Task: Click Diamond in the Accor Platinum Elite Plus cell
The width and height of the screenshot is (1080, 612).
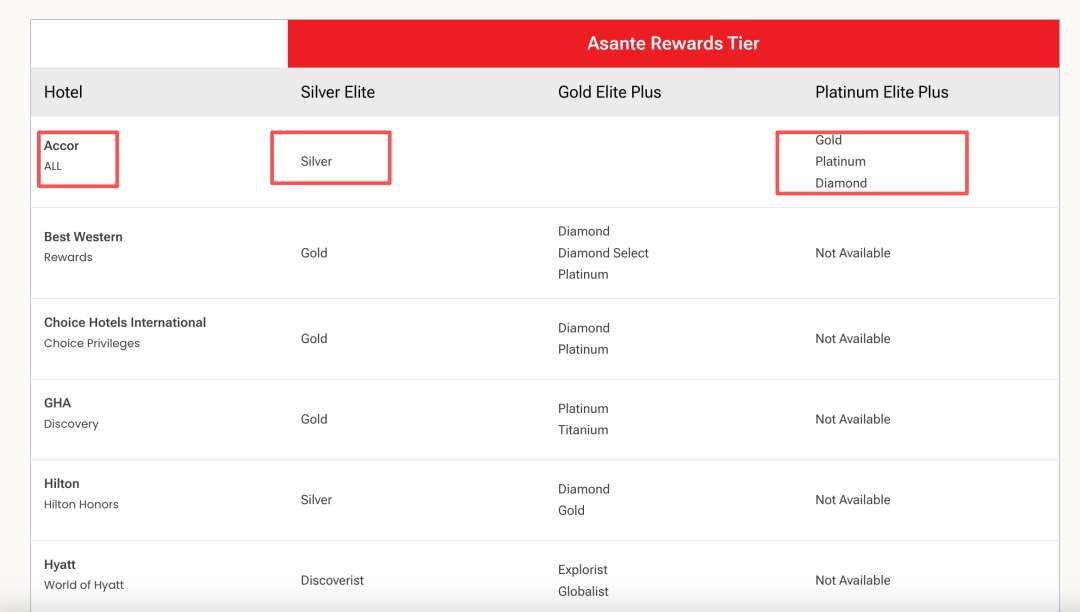Action: tap(841, 183)
